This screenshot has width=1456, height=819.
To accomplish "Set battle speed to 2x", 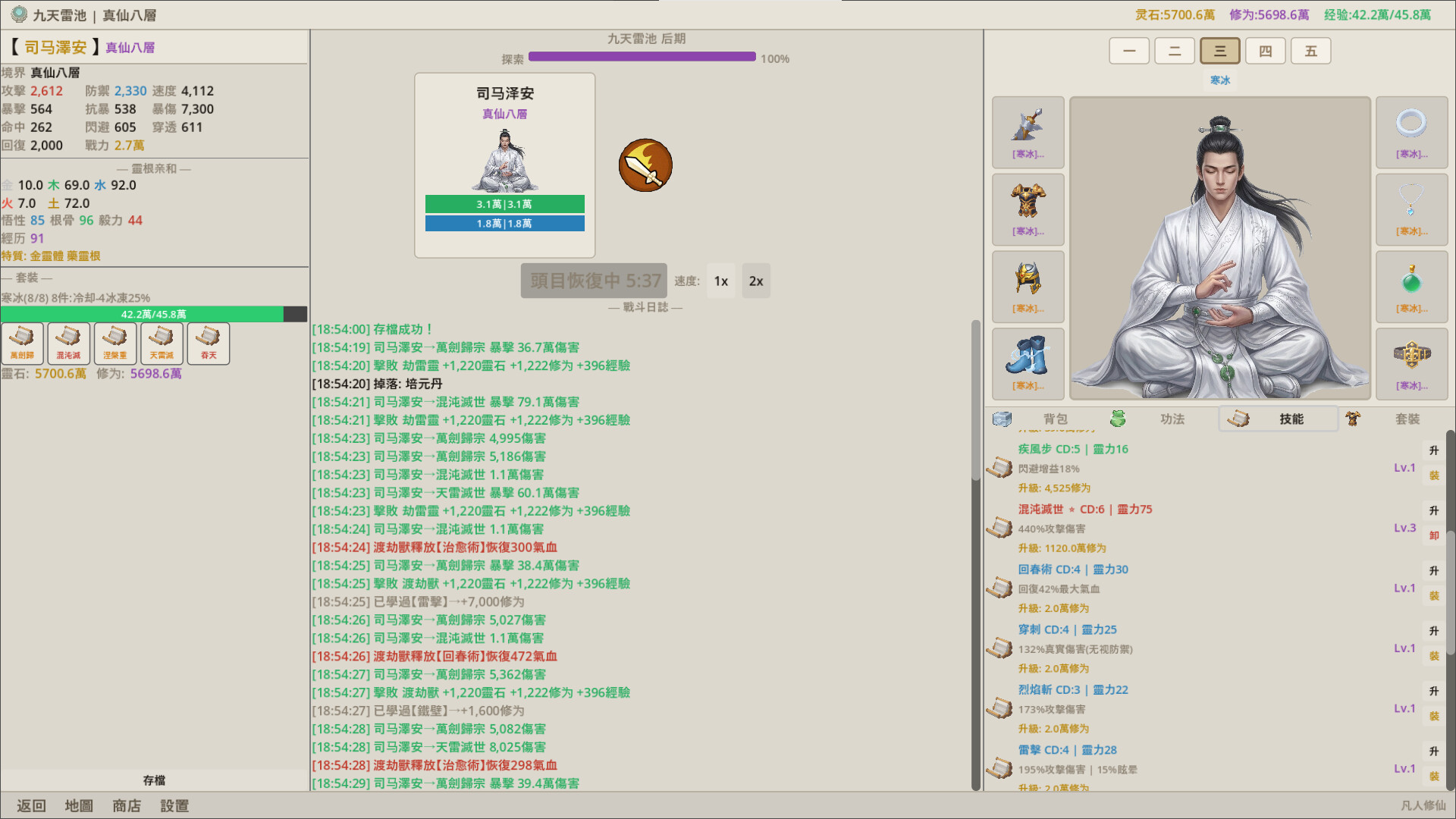I will (x=756, y=281).
